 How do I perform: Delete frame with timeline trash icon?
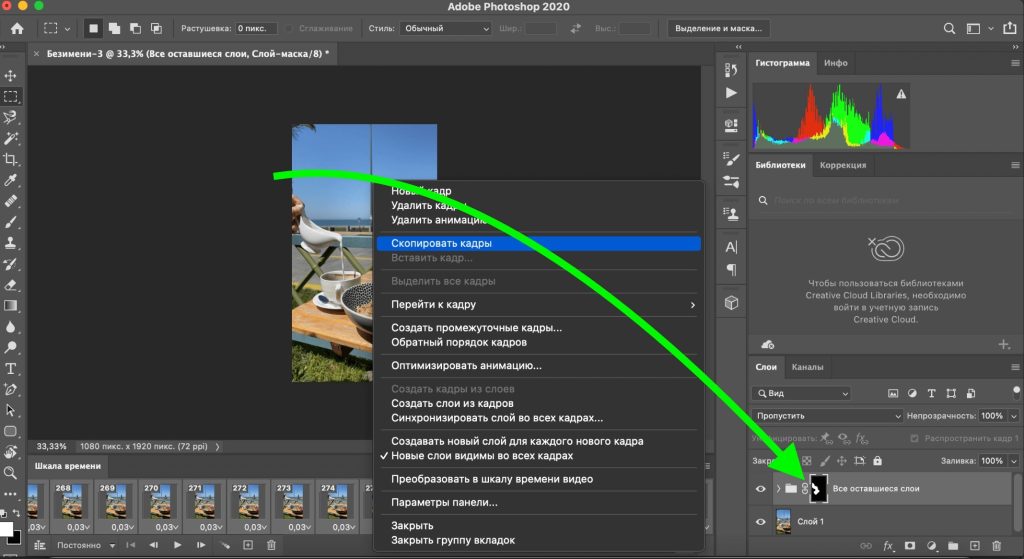click(x=271, y=545)
